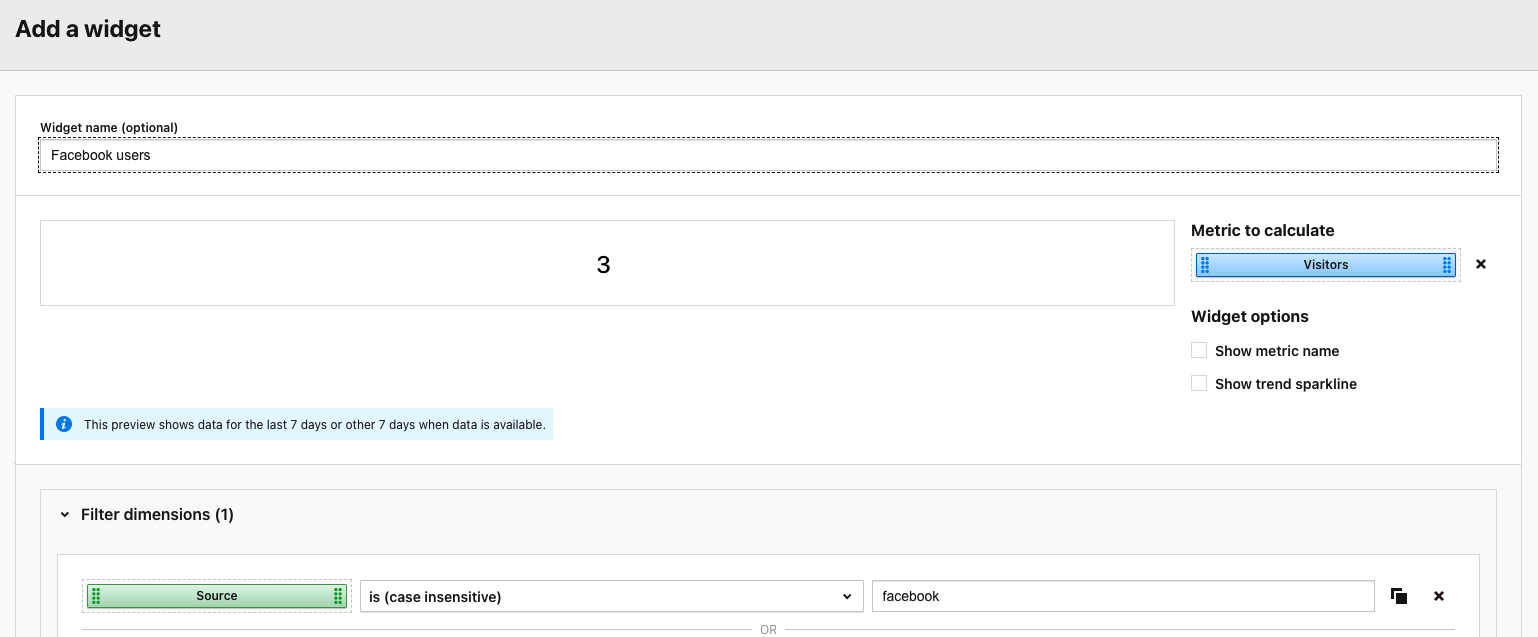Click the left drag handle on Source

(x=96, y=596)
